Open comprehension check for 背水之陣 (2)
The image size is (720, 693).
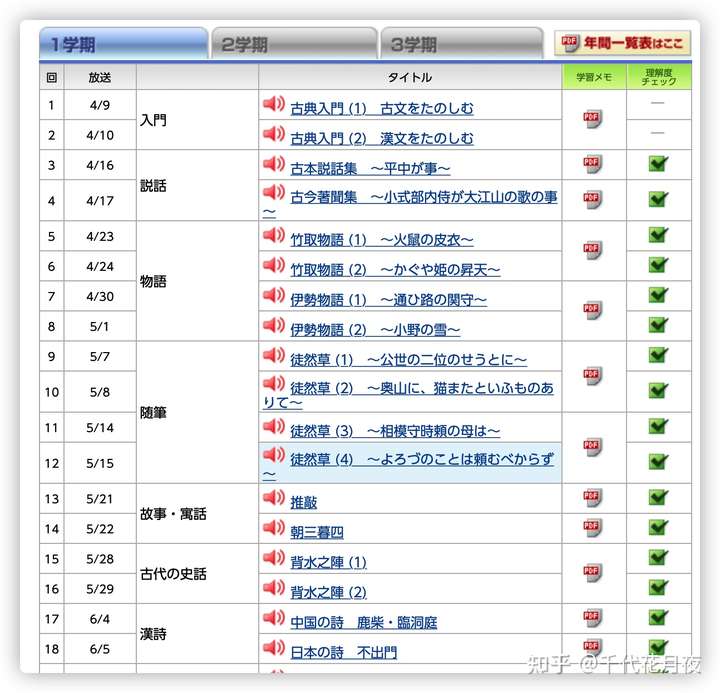click(x=658, y=587)
